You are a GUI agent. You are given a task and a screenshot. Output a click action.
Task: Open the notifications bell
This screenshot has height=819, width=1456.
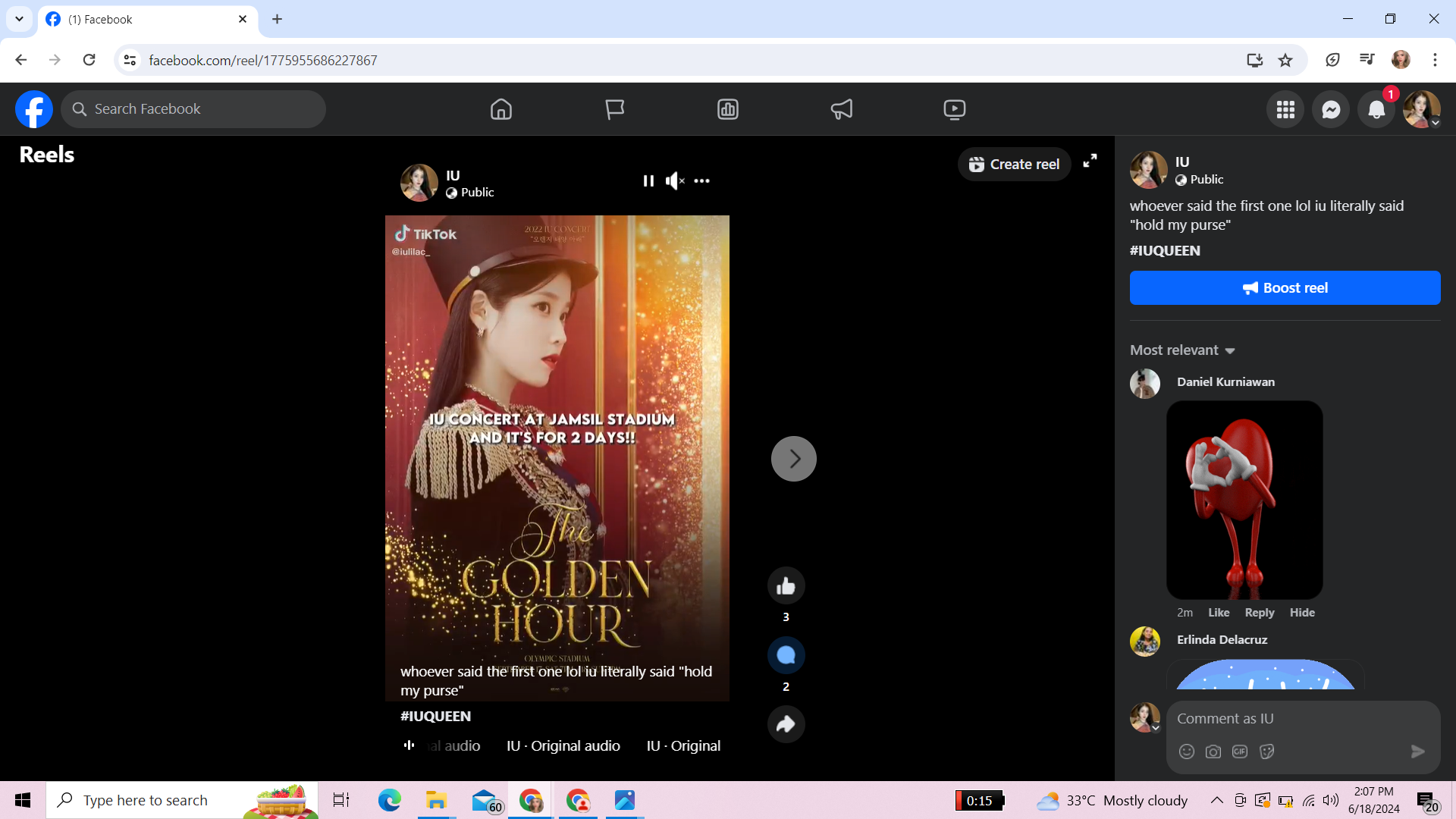1376,109
